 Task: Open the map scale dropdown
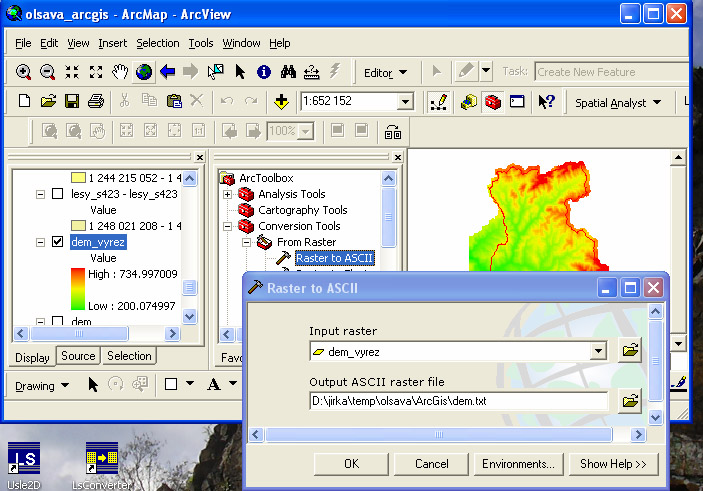click(405, 102)
